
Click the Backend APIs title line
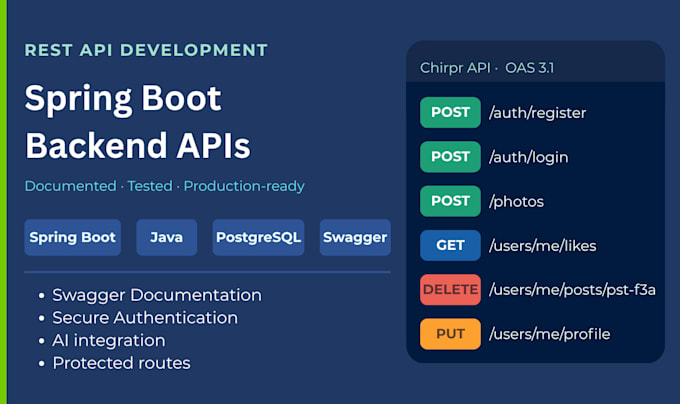coord(138,146)
